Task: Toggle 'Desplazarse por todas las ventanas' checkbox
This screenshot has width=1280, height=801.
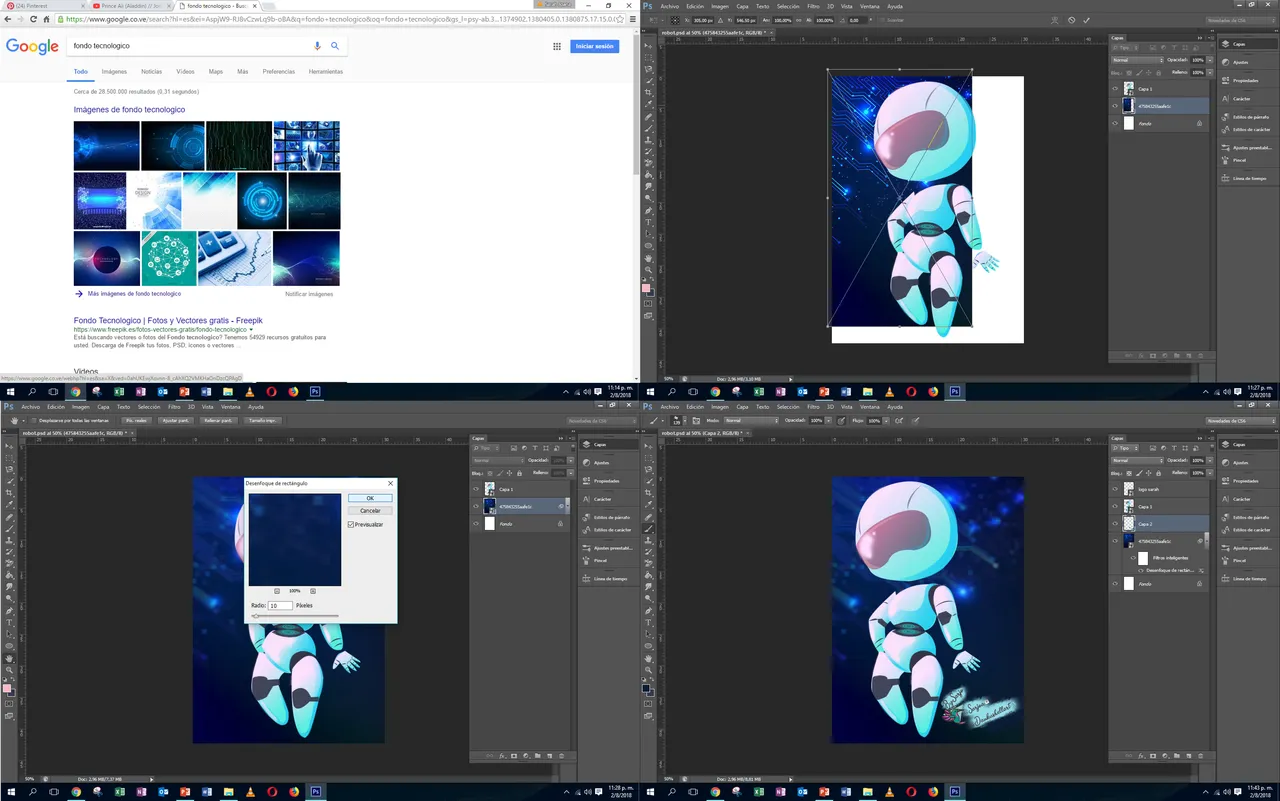Action: (33, 421)
